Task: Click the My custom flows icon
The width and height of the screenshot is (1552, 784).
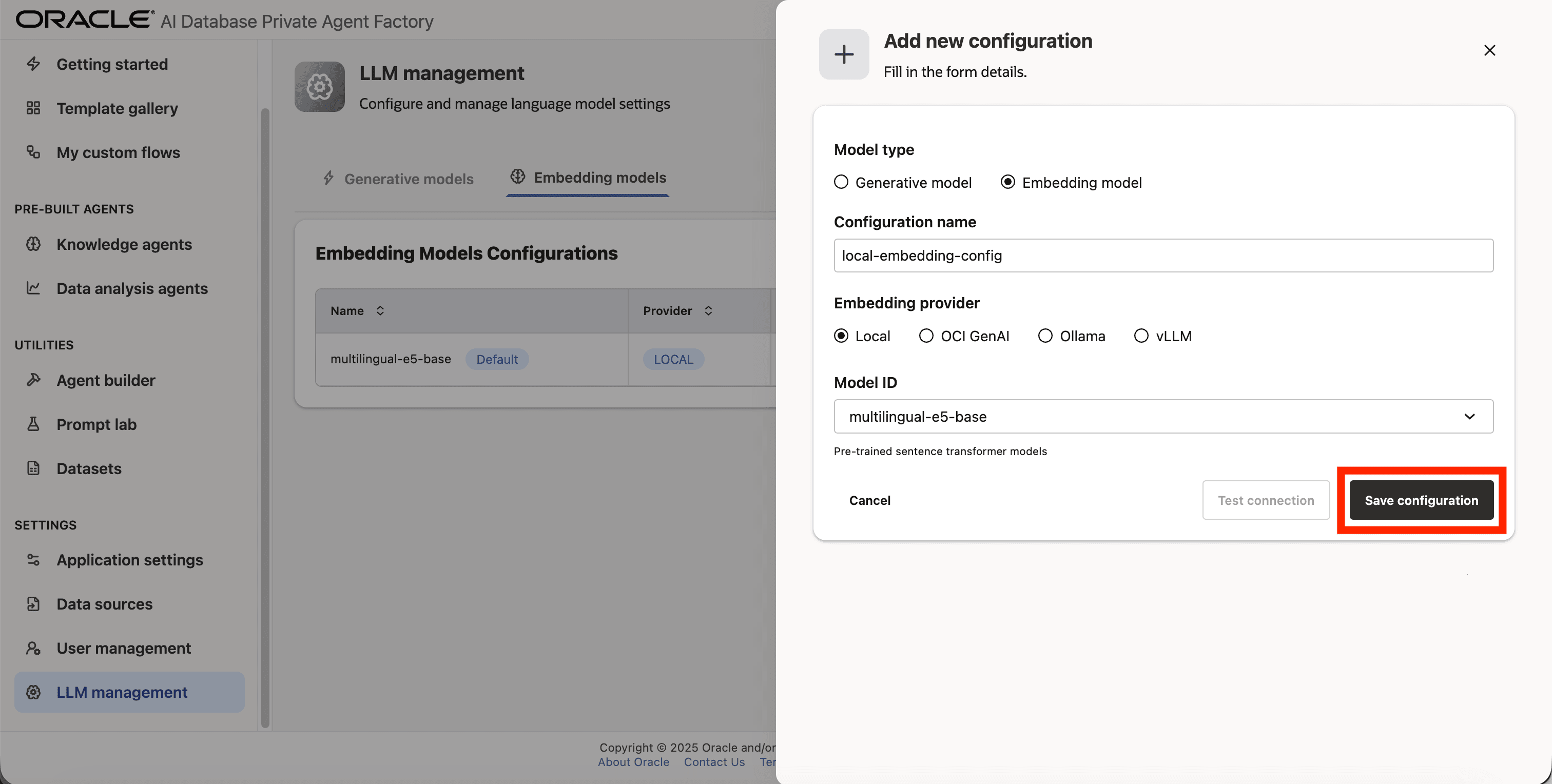Action: [34, 152]
